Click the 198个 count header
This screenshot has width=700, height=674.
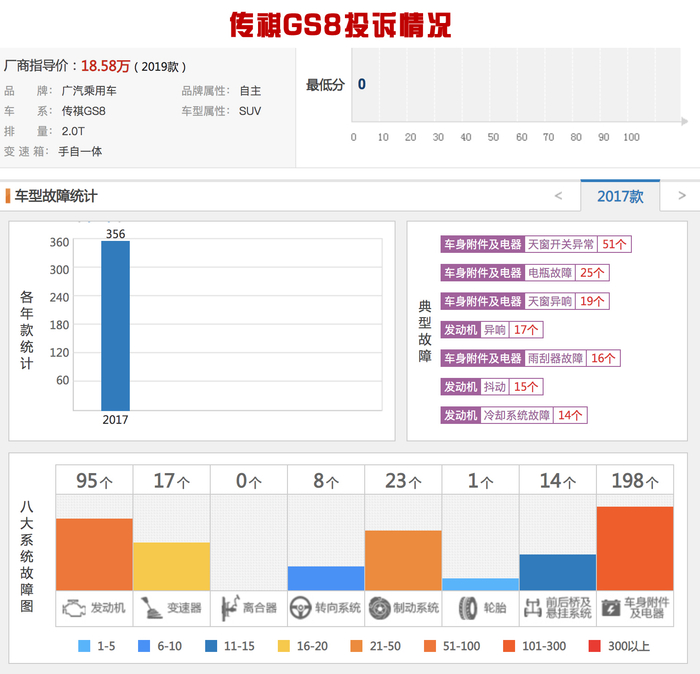coord(635,481)
